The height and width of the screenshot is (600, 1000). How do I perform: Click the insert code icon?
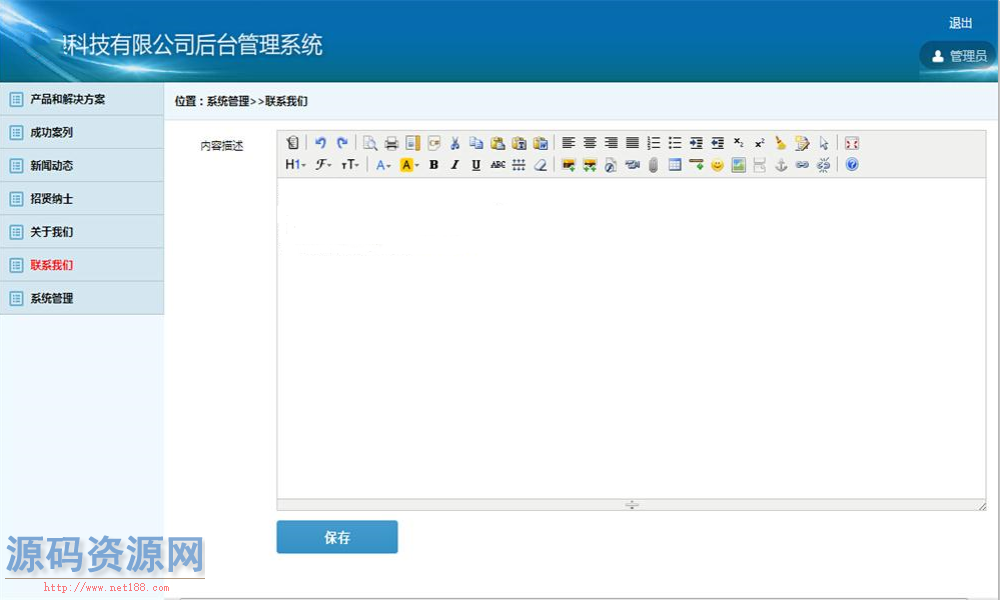(x=434, y=143)
